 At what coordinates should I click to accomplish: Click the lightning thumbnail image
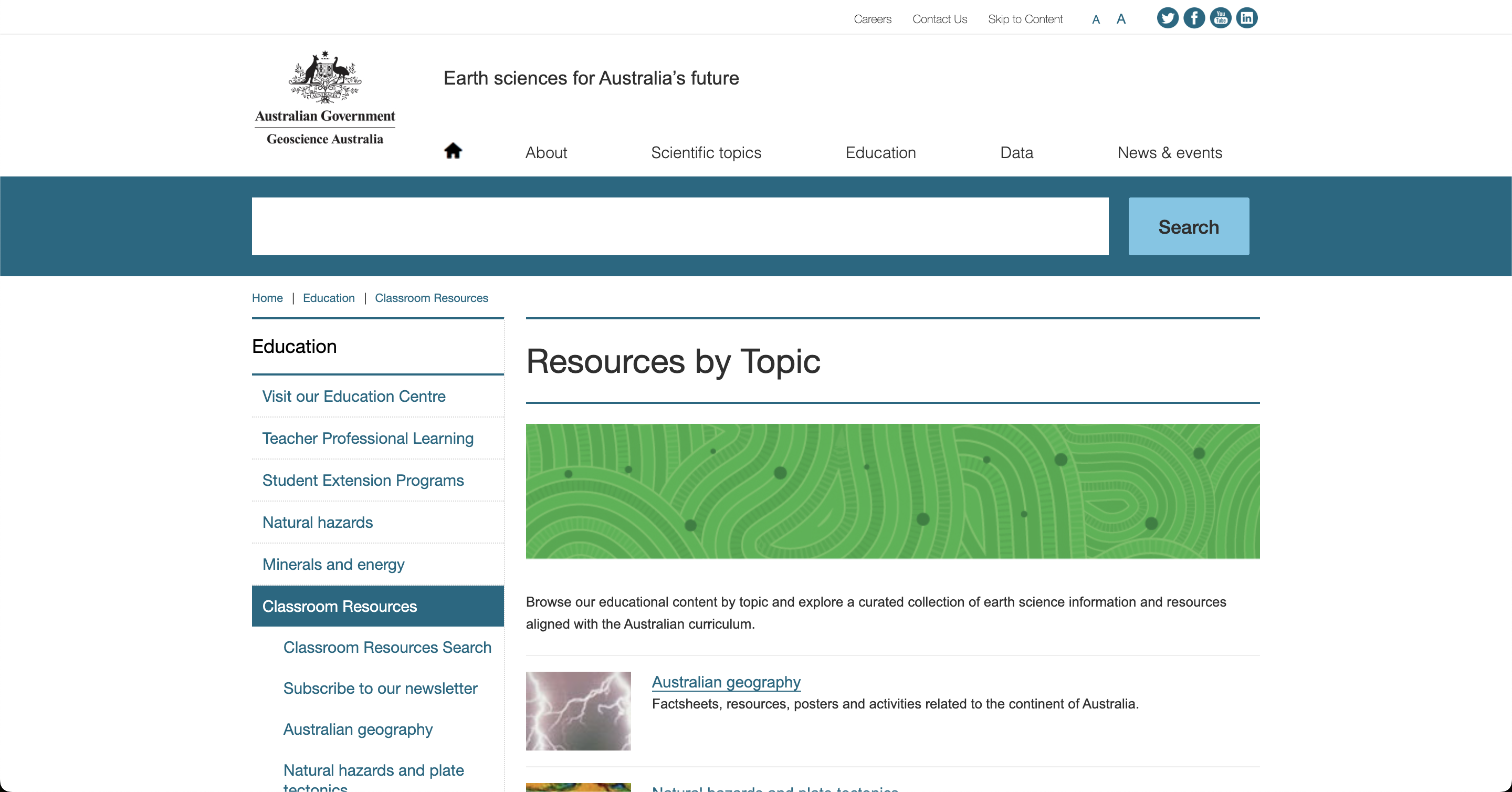coord(578,711)
